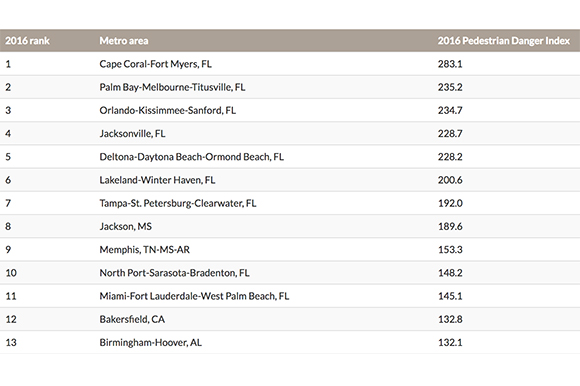This screenshot has width=580, height=386.
Task: Click the index value 283.1
Action: 450,64
